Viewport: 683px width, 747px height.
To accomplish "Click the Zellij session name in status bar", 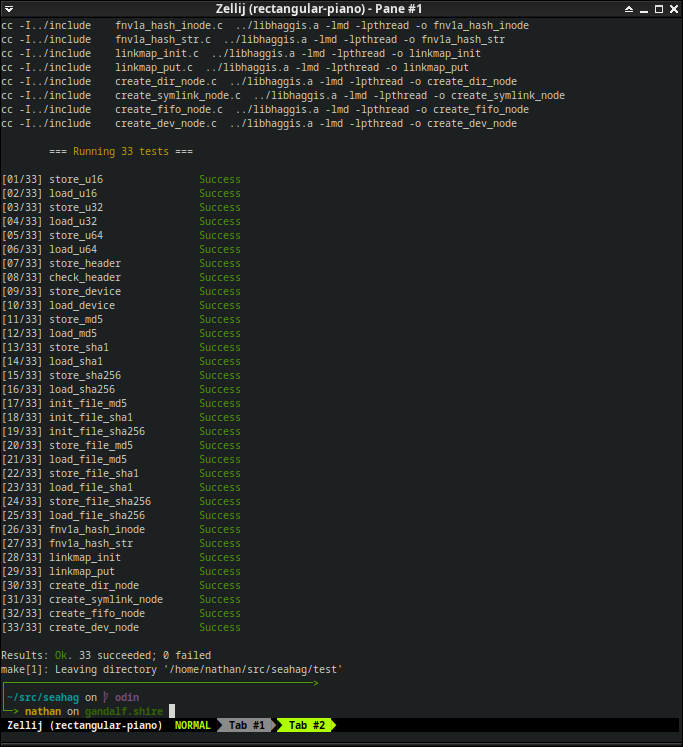I will [x=86, y=724].
